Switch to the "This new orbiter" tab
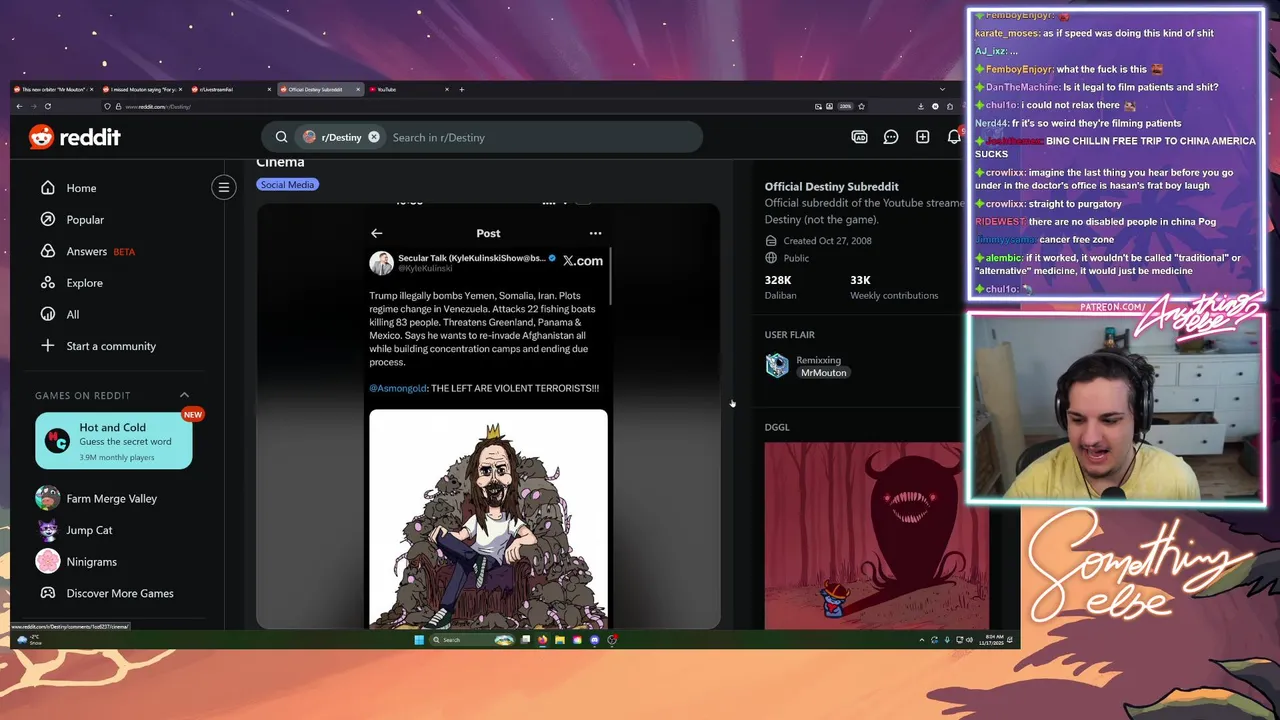 pyautogui.click(x=54, y=89)
